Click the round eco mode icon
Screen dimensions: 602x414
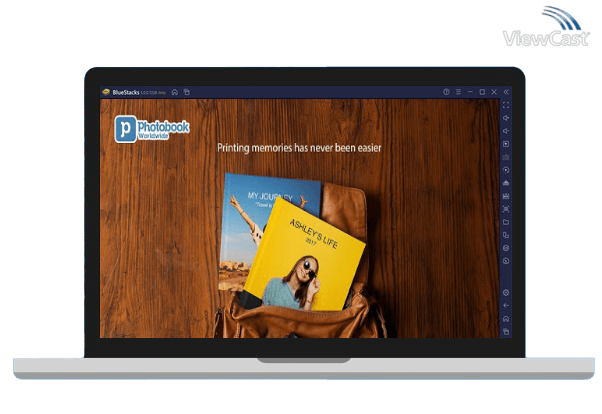(506, 261)
